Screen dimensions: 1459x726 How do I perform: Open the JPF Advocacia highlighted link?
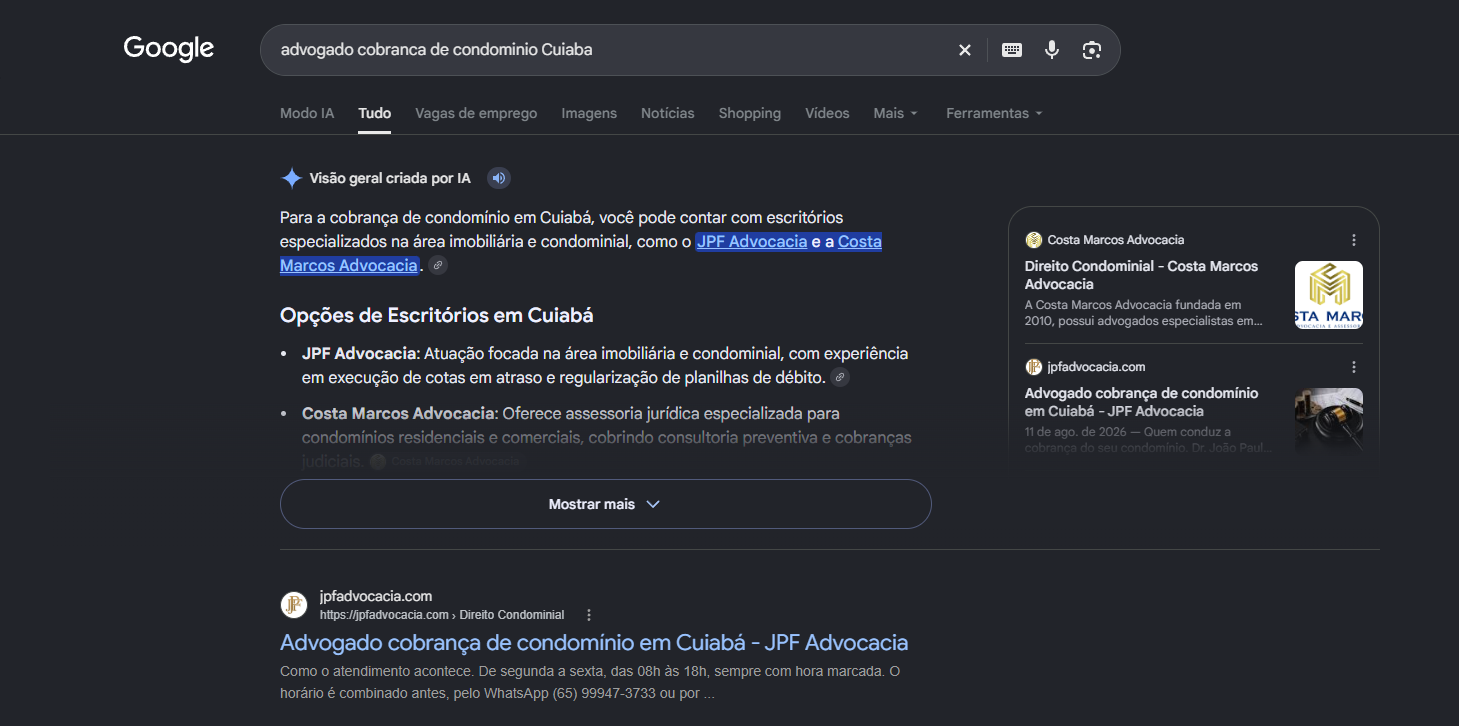click(752, 241)
